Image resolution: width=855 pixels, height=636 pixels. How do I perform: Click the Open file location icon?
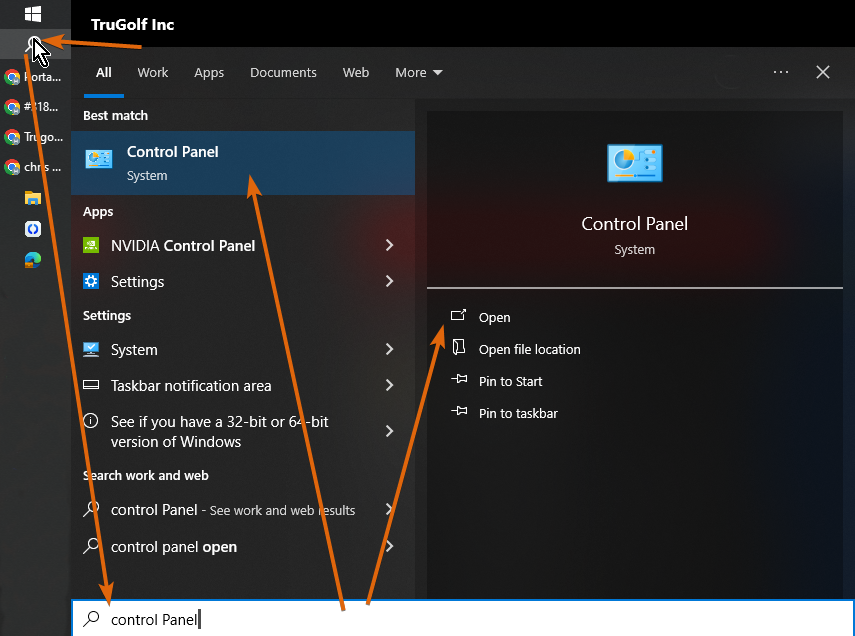click(x=459, y=347)
